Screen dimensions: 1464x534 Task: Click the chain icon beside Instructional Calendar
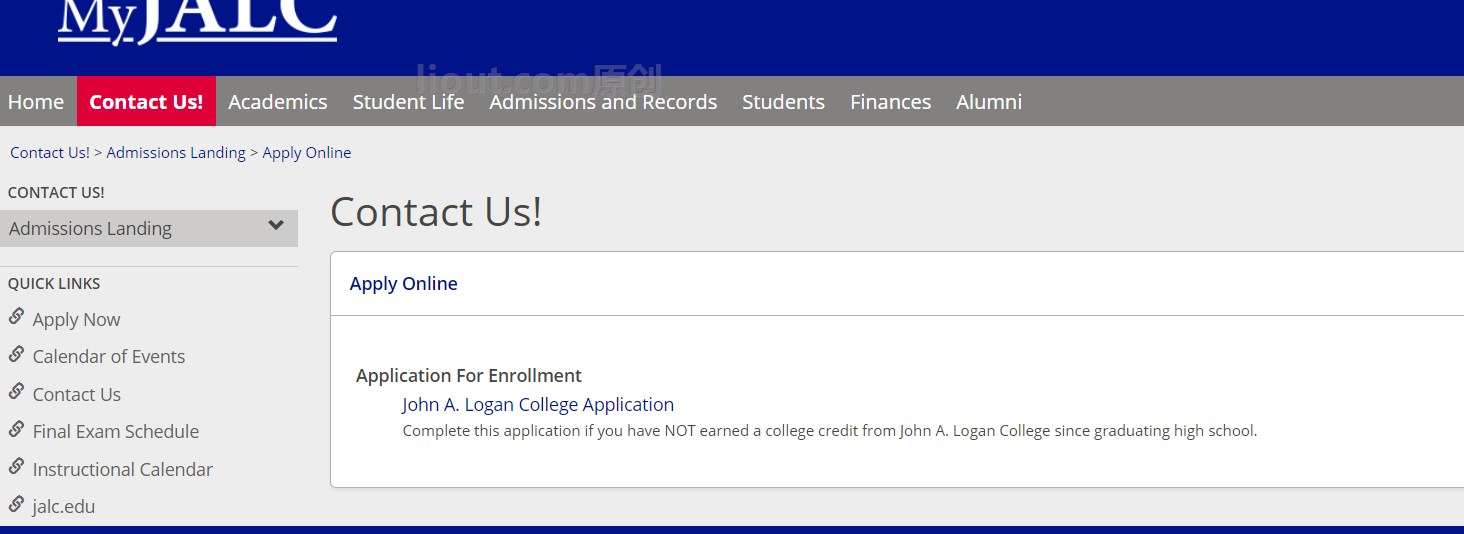(x=16, y=467)
